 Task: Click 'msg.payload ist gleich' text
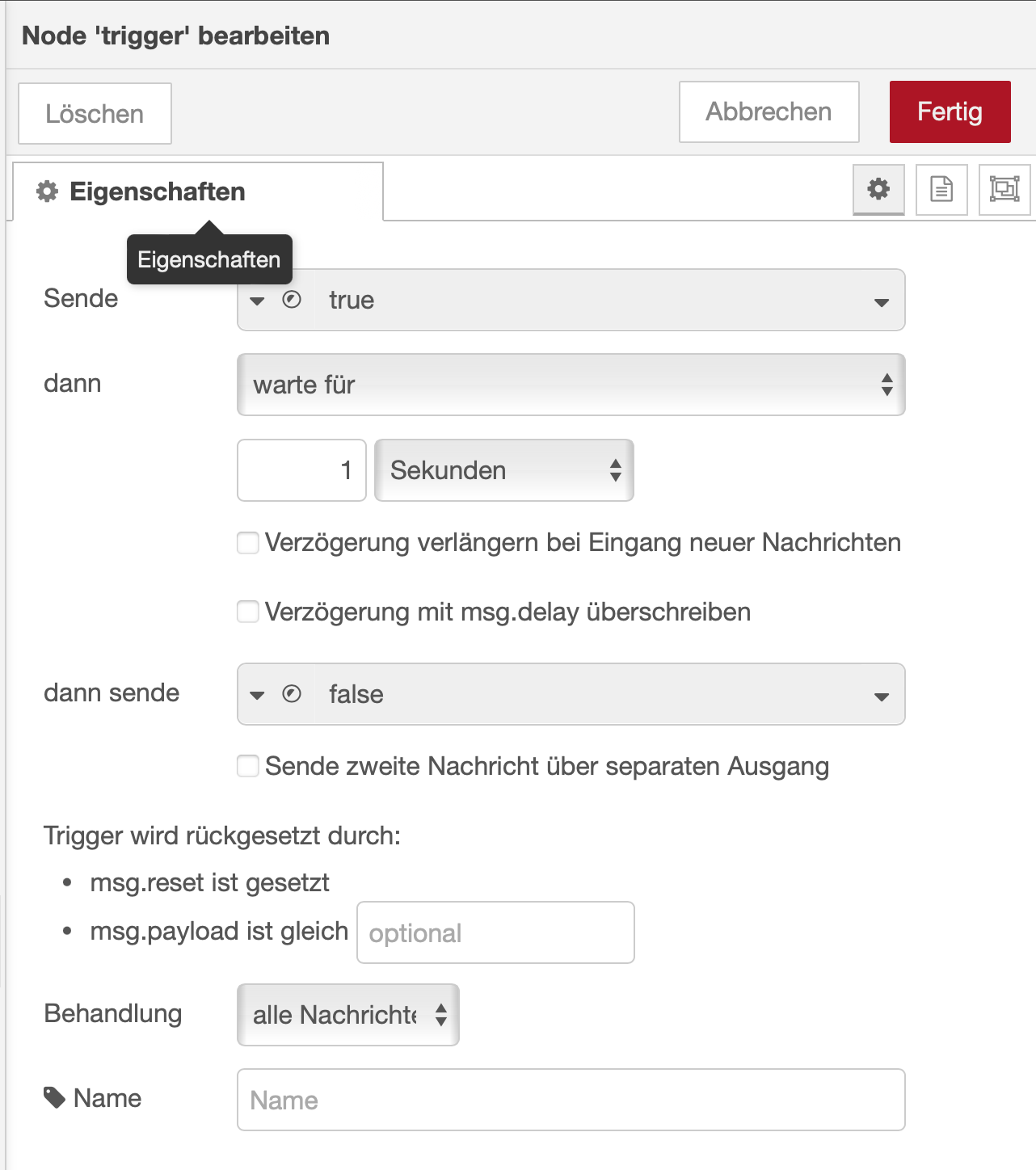tap(219, 931)
